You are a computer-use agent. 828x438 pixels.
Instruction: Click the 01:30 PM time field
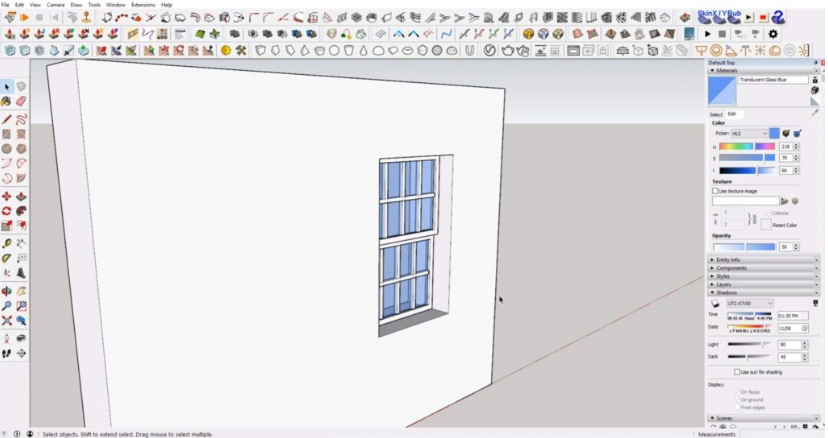point(793,316)
